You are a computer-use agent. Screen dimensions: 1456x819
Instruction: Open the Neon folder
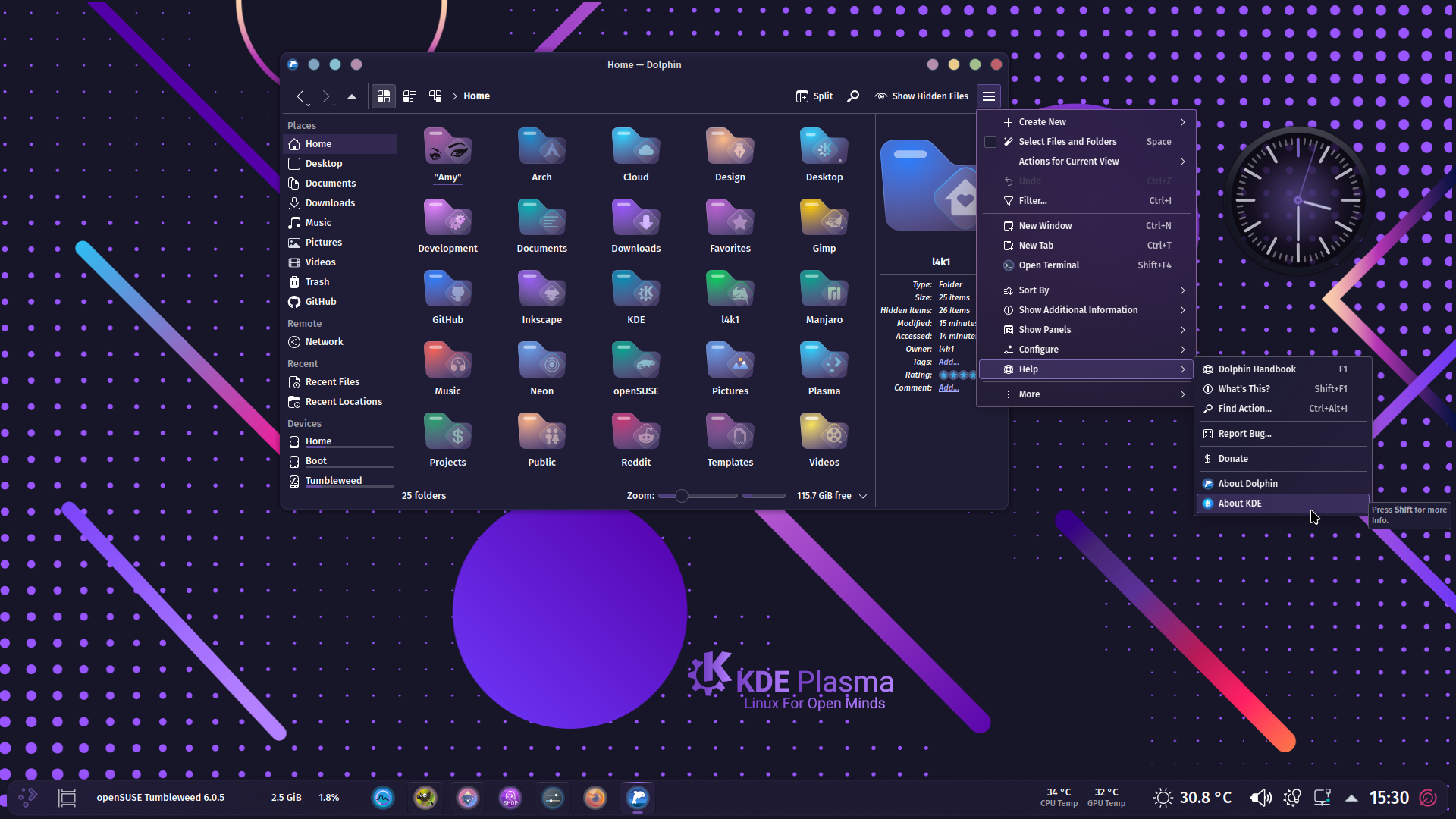click(x=541, y=369)
